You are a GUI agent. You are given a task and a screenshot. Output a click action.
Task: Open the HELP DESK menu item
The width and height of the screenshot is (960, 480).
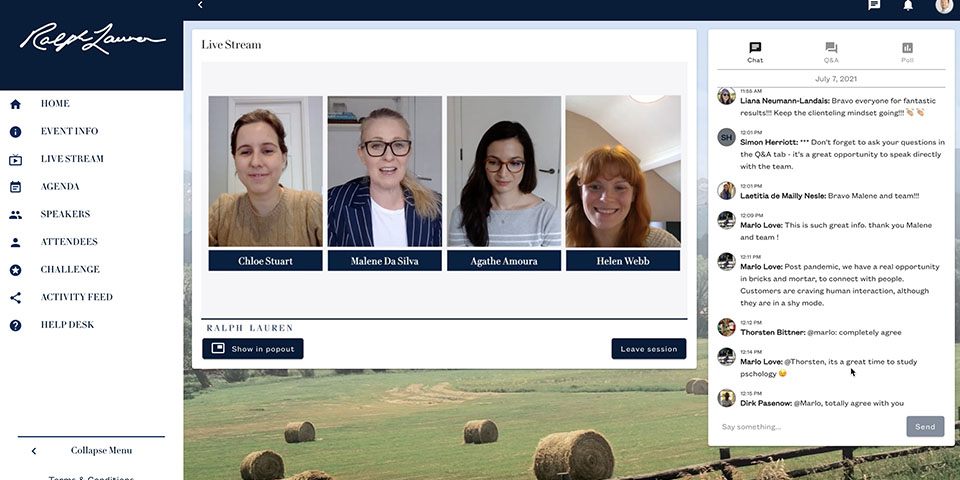67,324
